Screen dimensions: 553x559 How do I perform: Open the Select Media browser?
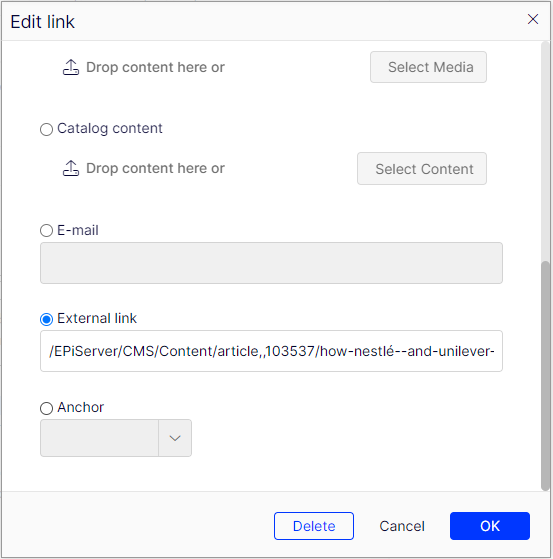(428, 67)
